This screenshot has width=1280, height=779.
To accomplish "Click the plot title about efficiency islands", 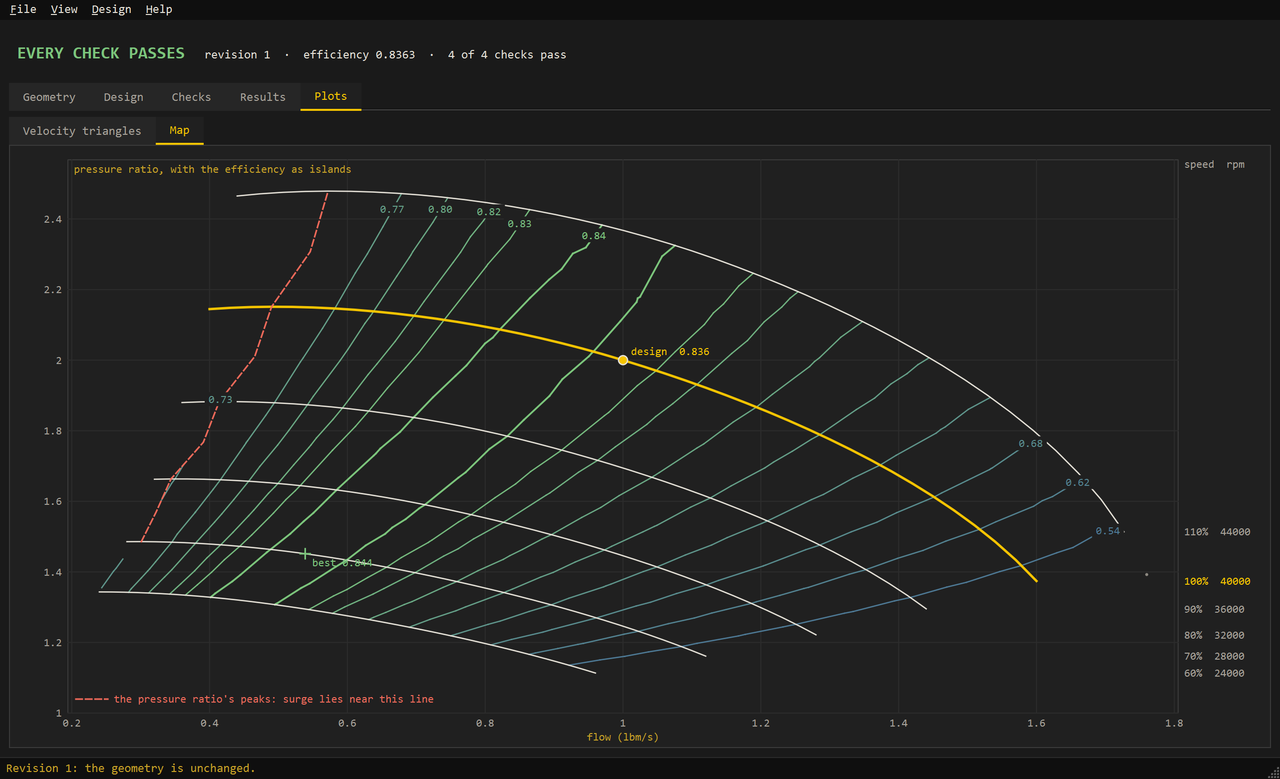I will 212,170.
